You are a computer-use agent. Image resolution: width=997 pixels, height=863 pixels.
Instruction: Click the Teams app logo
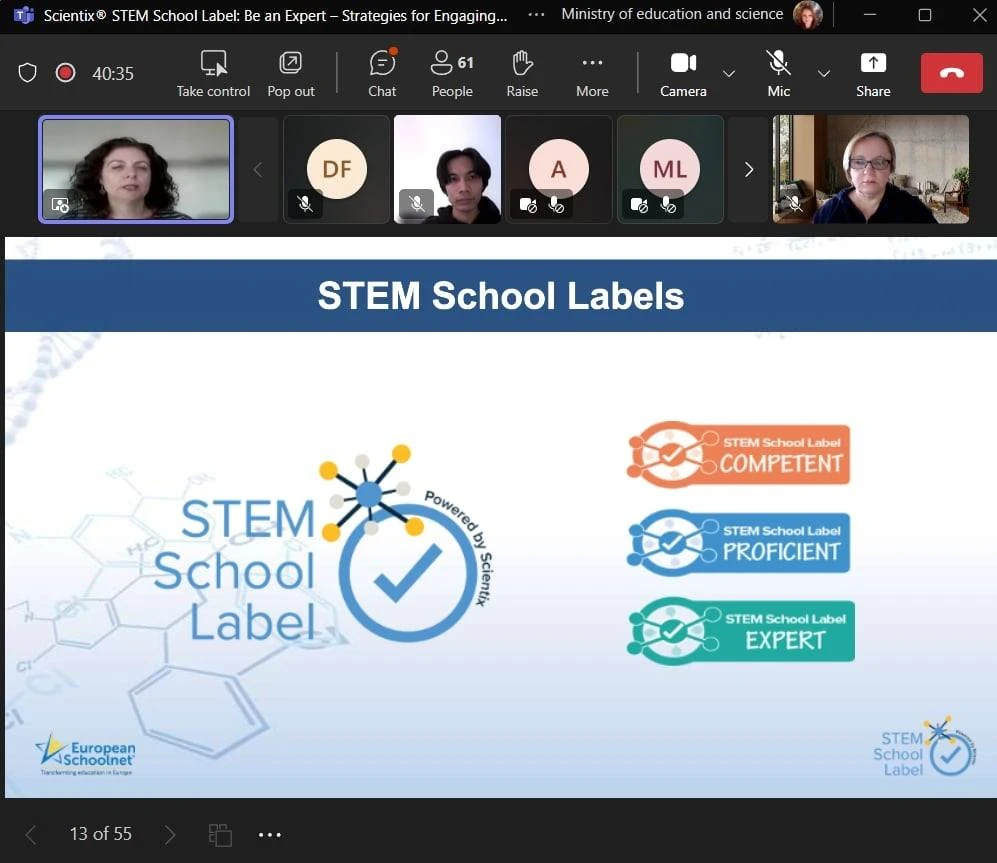coord(24,15)
